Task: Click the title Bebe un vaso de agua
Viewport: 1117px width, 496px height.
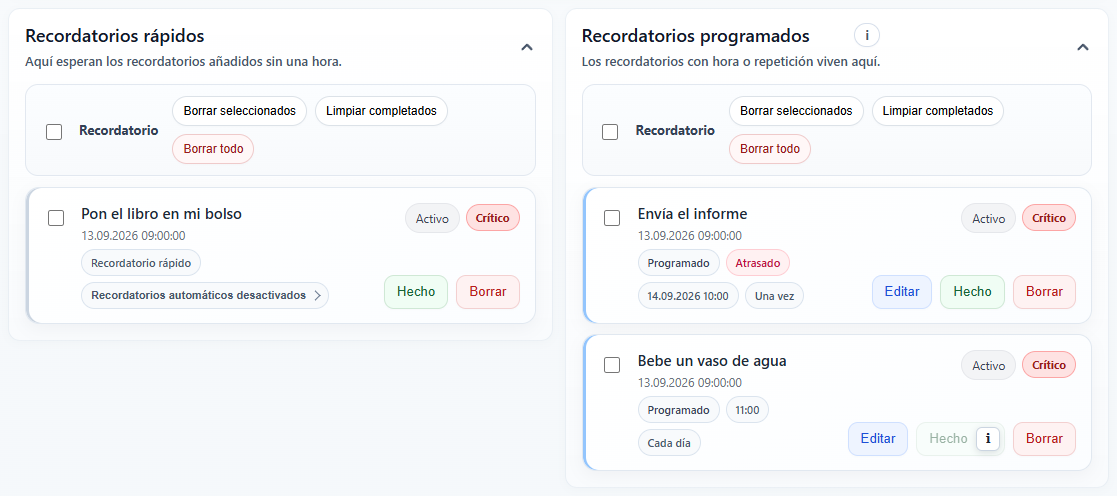Action: coord(712,361)
